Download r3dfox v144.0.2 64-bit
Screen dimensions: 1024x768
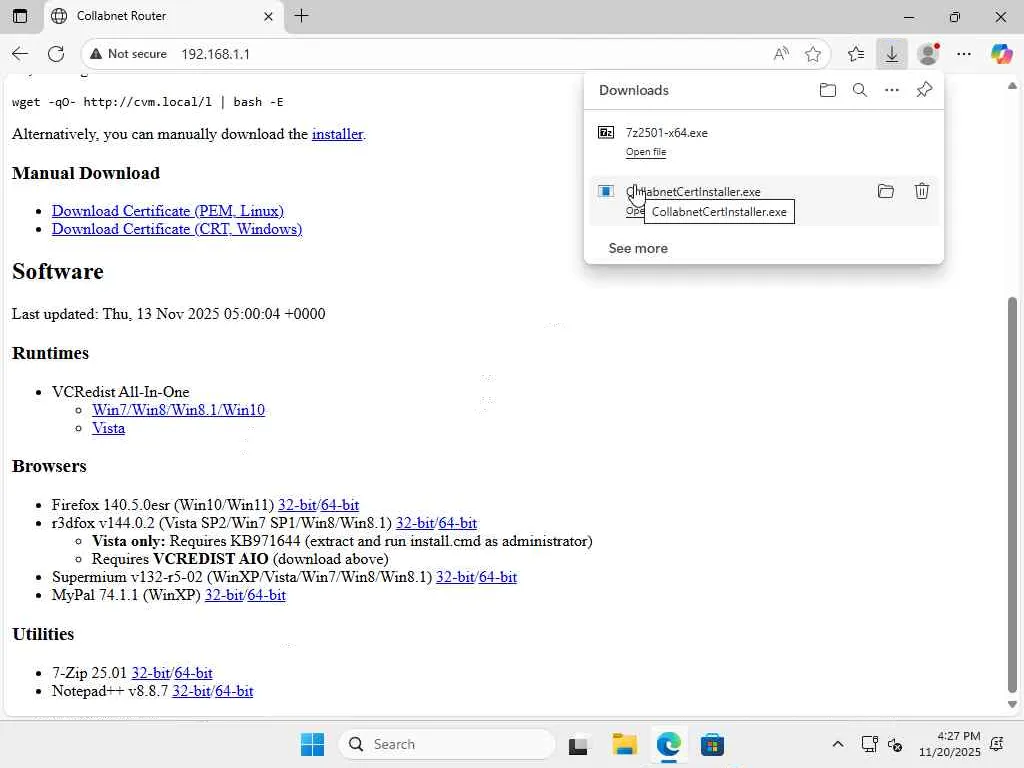458,523
